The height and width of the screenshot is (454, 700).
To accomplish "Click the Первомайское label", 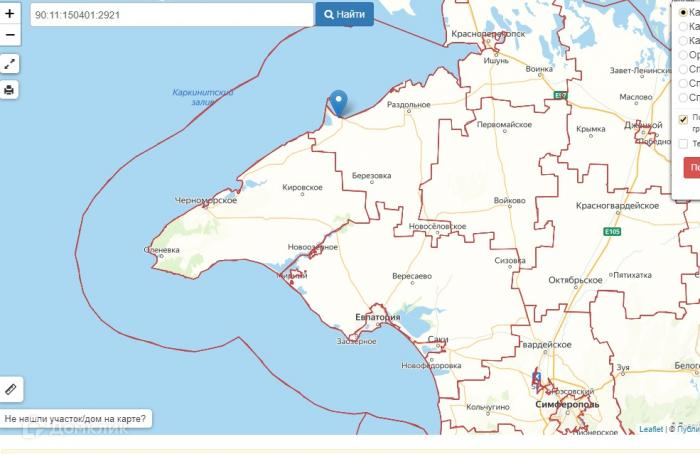I will click(504, 125).
